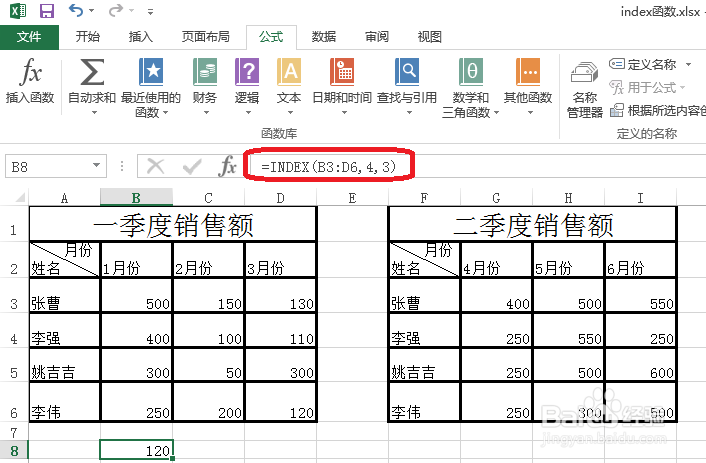Screen dimensions: 706x463
Task: Click 根据所选内容创建 button
Action: (658, 110)
